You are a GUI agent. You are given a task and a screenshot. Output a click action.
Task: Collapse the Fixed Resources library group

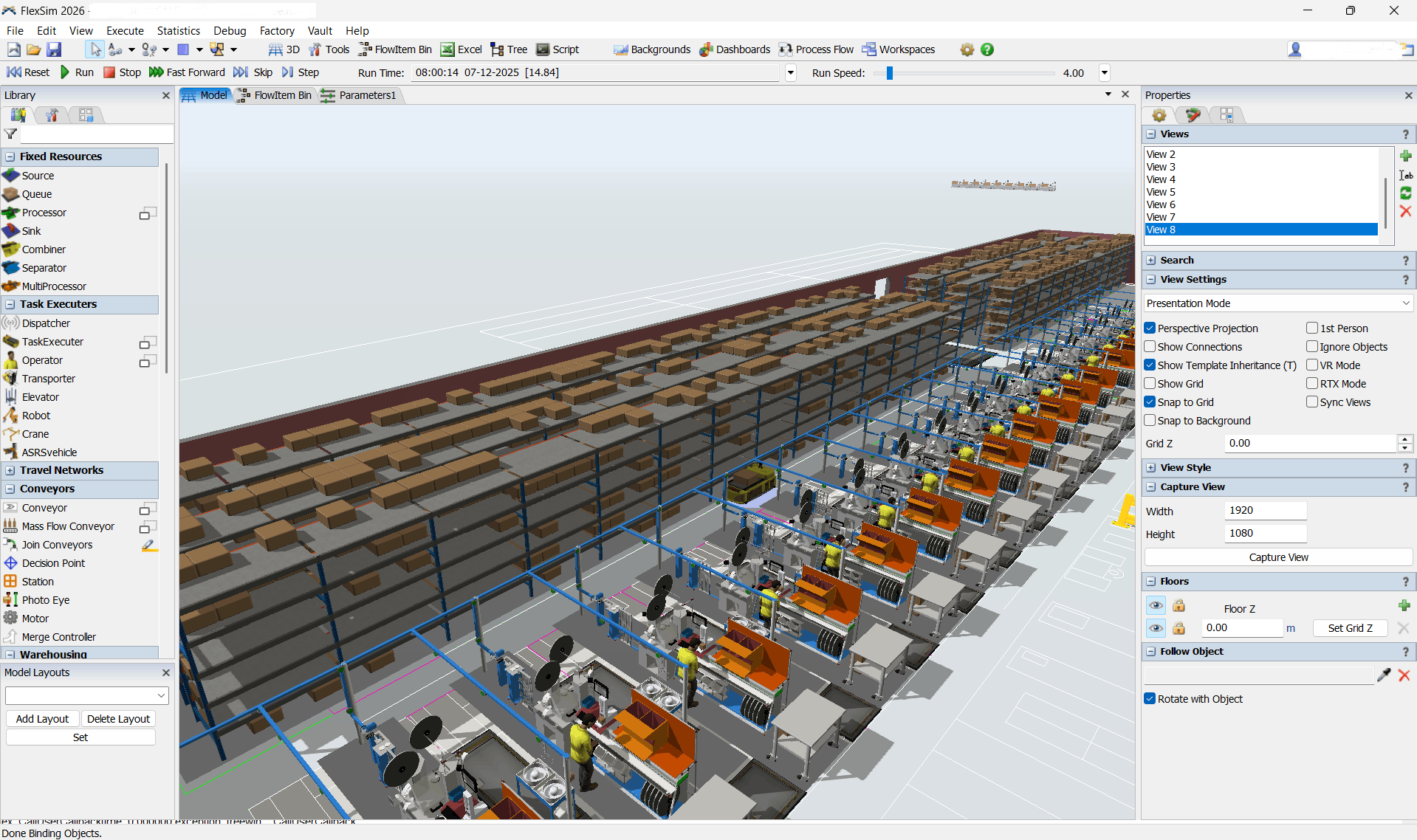point(10,156)
